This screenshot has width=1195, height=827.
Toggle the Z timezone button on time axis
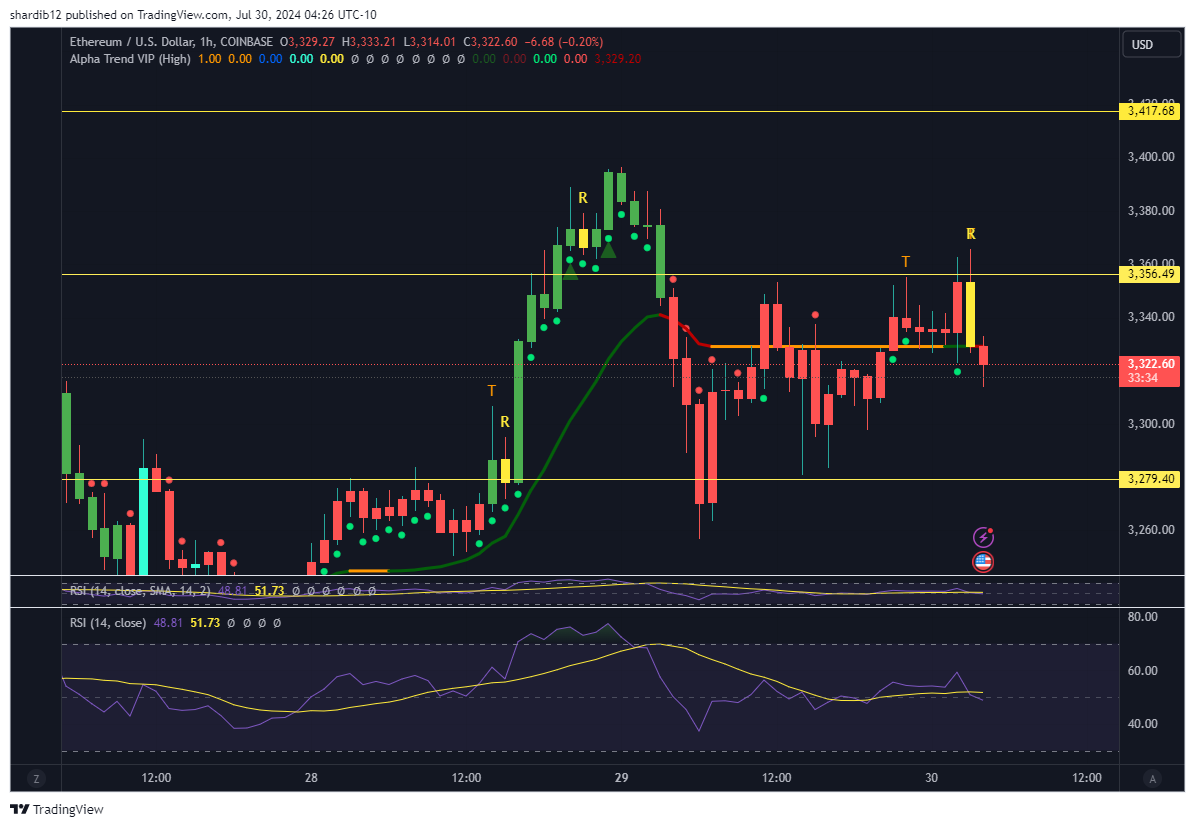click(36, 779)
